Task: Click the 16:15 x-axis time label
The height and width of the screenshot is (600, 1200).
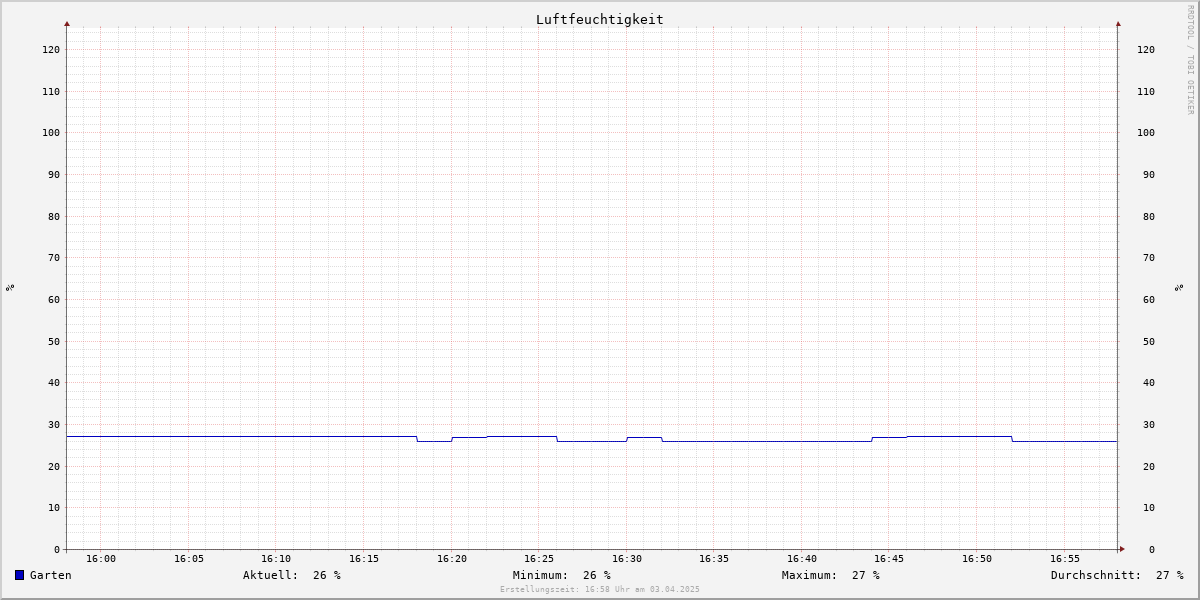Action: (x=364, y=559)
